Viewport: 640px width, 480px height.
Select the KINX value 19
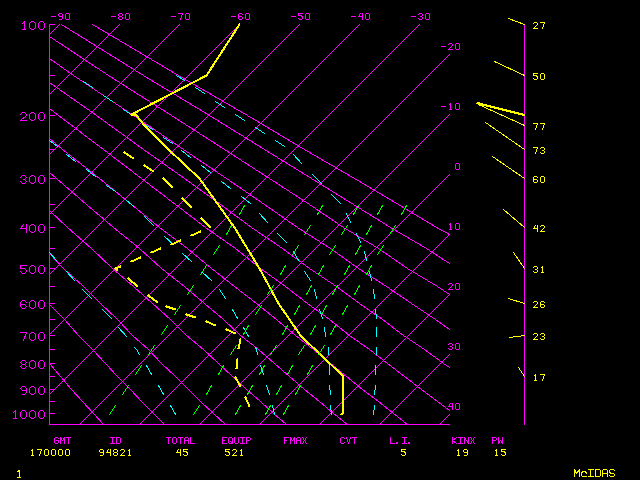[462, 452]
